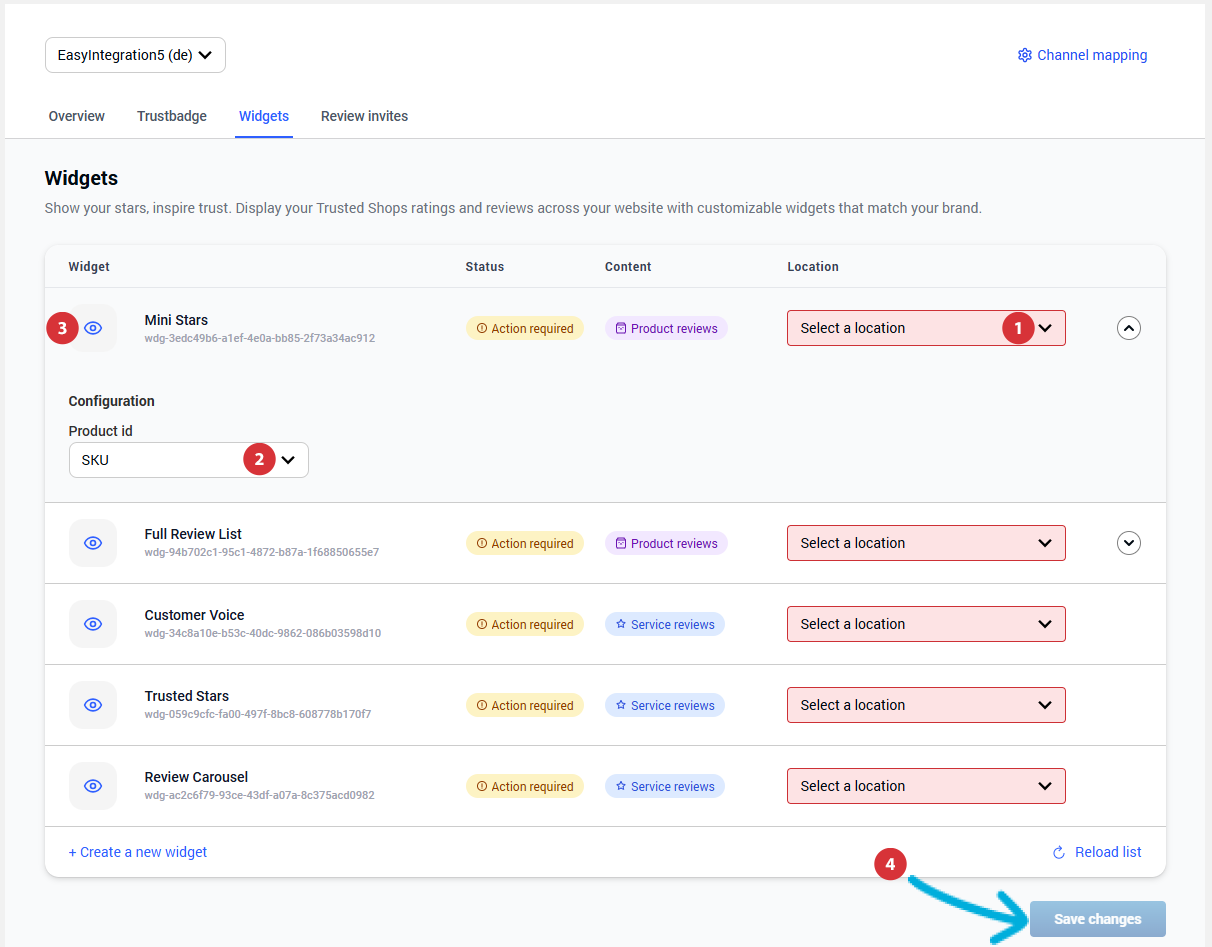The width and height of the screenshot is (1212, 947).
Task: Click the Save changes button
Action: (1097, 919)
